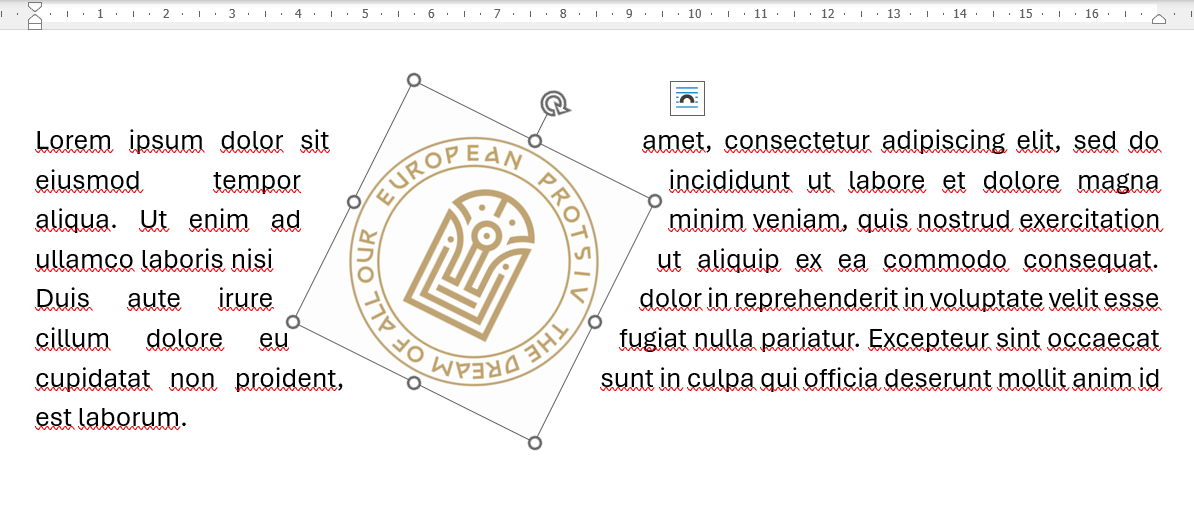The height and width of the screenshot is (513, 1194).
Task: Click the circular rotation handle above the logo
Action: click(x=556, y=103)
